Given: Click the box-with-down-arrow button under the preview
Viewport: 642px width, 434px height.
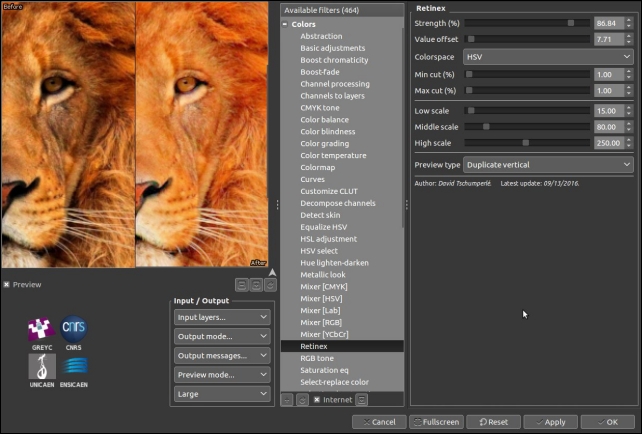Looking at the screenshot, I should click(256, 285).
